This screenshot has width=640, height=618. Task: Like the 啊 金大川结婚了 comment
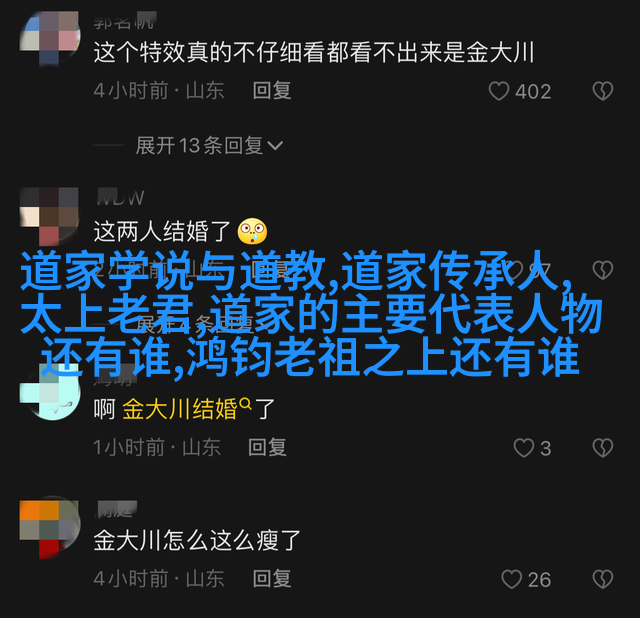click(524, 448)
